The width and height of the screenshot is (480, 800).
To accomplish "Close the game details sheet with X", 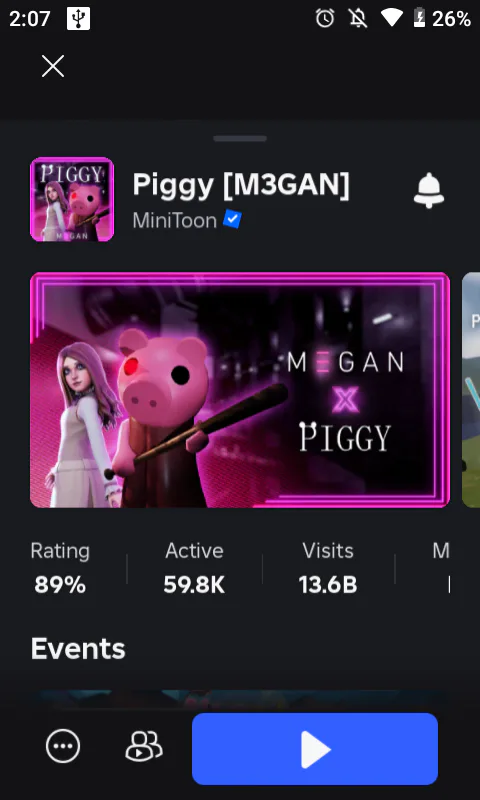I will click(53, 66).
